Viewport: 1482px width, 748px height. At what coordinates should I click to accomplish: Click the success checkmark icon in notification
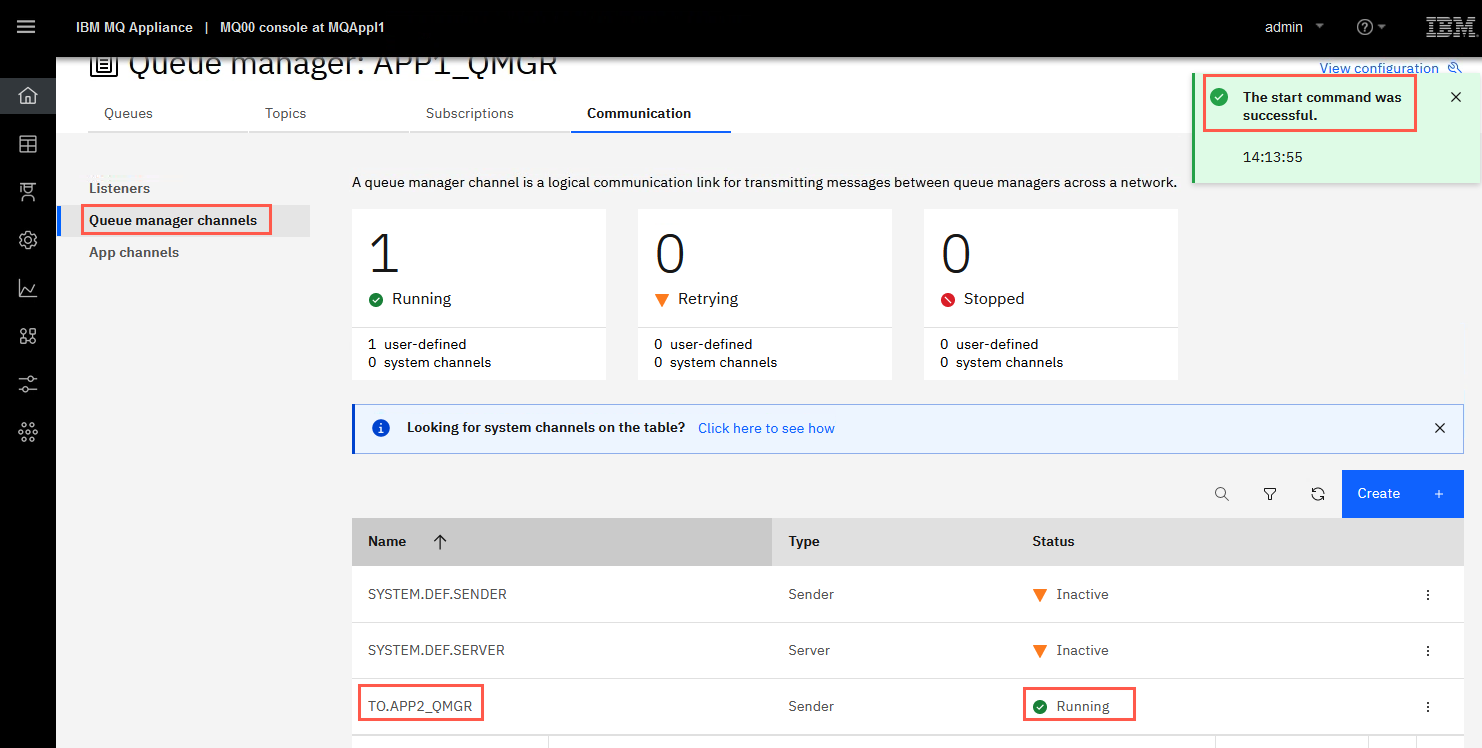point(1219,97)
